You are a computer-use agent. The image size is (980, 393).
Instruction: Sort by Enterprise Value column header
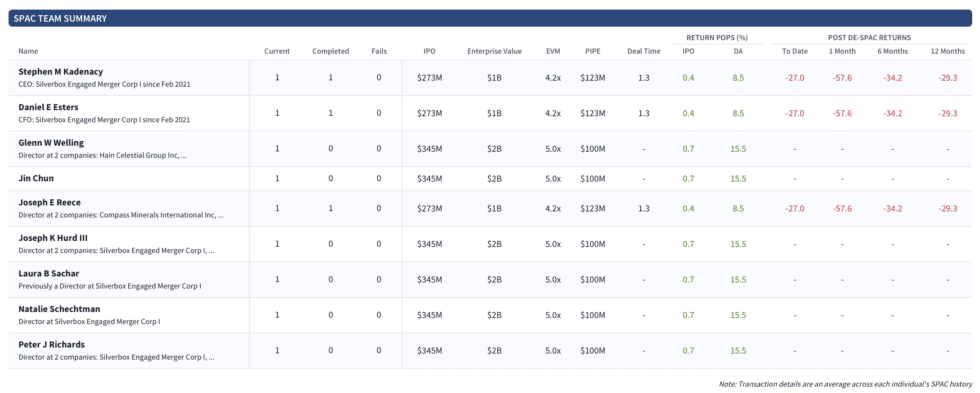pos(494,51)
